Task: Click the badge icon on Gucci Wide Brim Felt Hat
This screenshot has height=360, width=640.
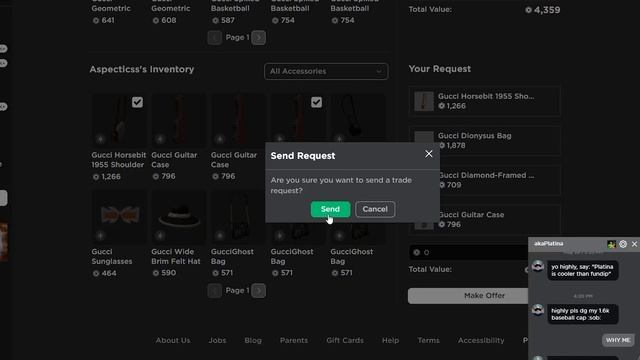Action: click(x=160, y=236)
